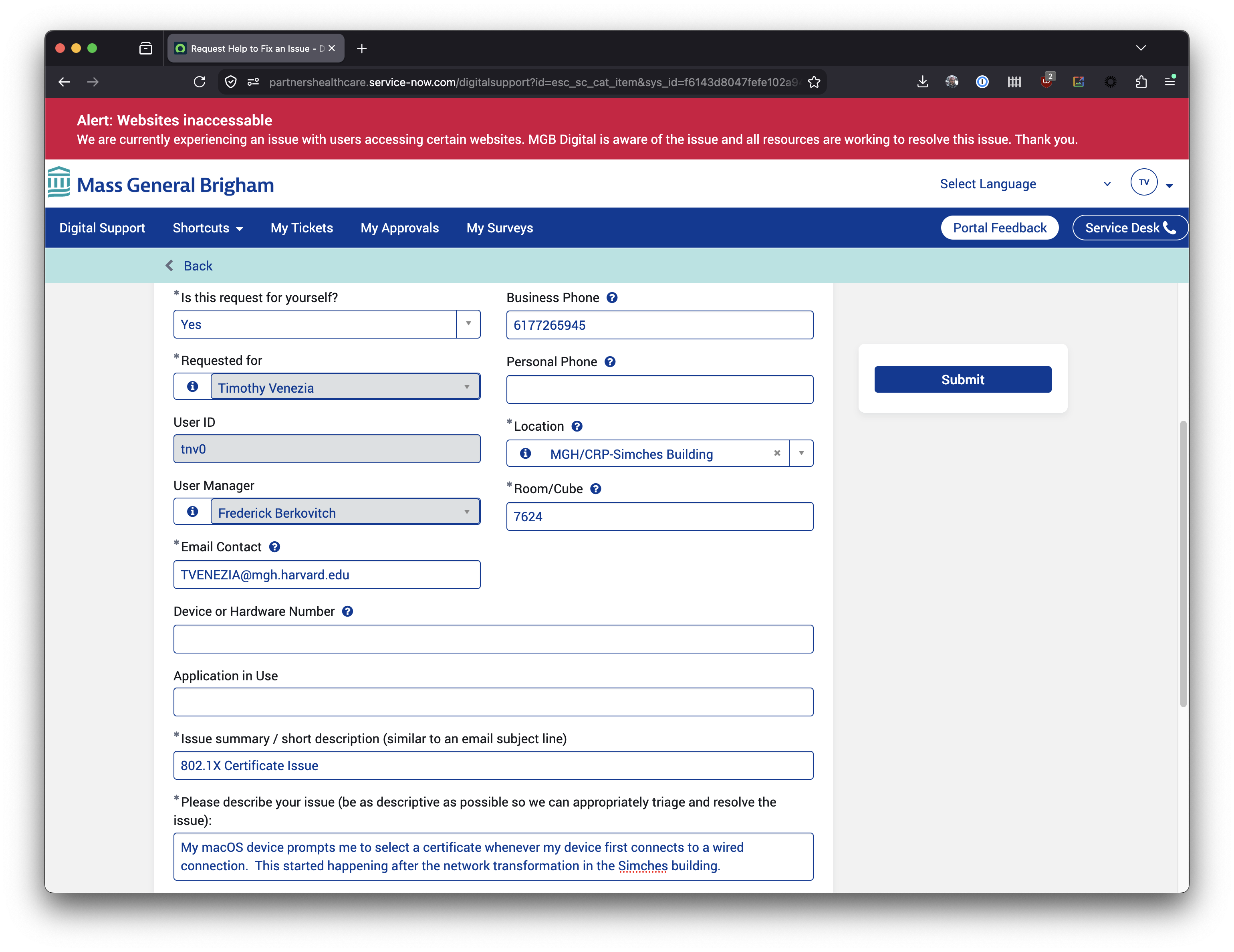
Task: Click the Issue summary field
Action: point(493,766)
